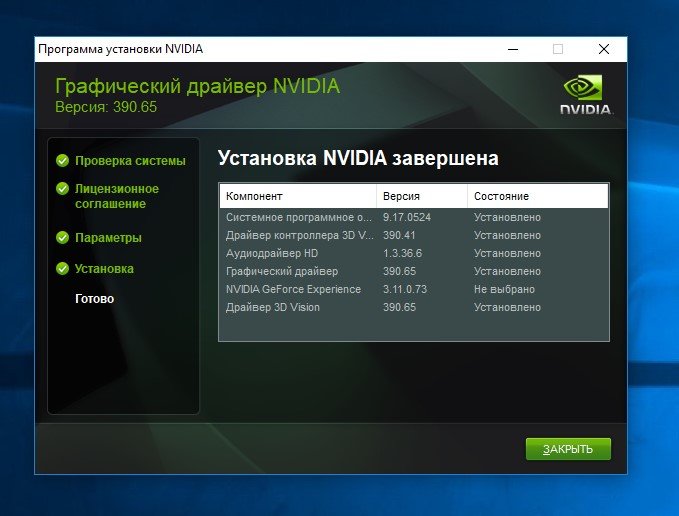679x516 pixels.
Task: Select the Установка step label
Action: (x=104, y=269)
